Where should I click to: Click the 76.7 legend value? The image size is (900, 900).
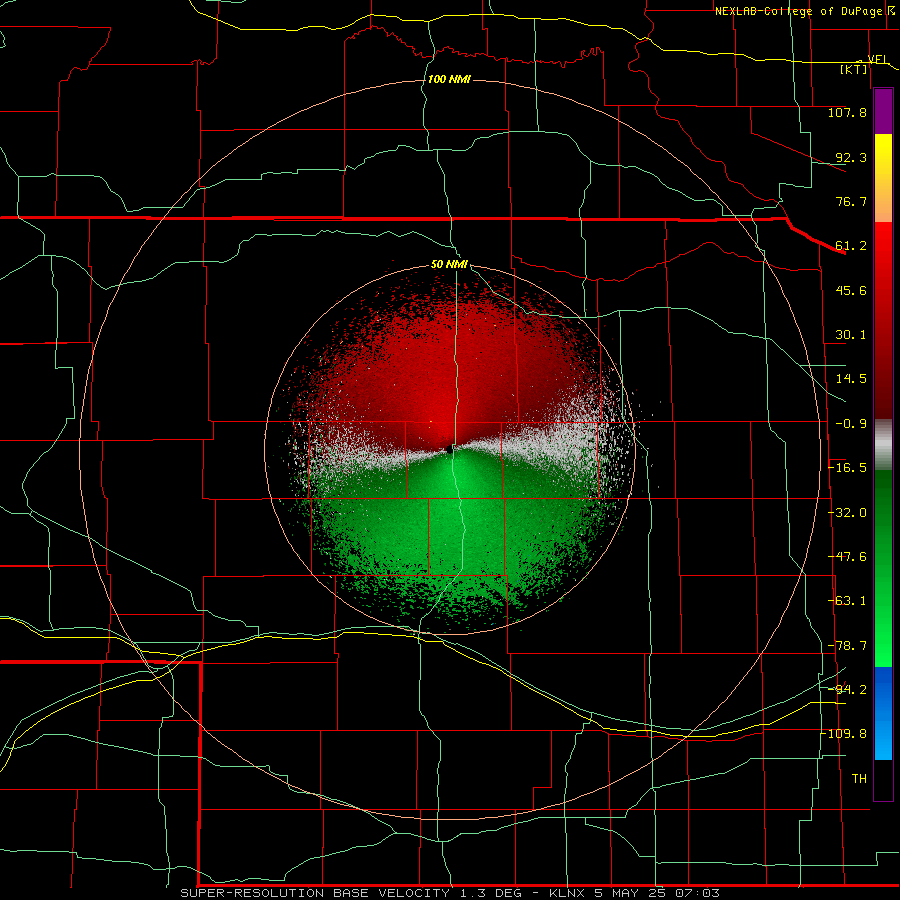(x=851, y=201)
